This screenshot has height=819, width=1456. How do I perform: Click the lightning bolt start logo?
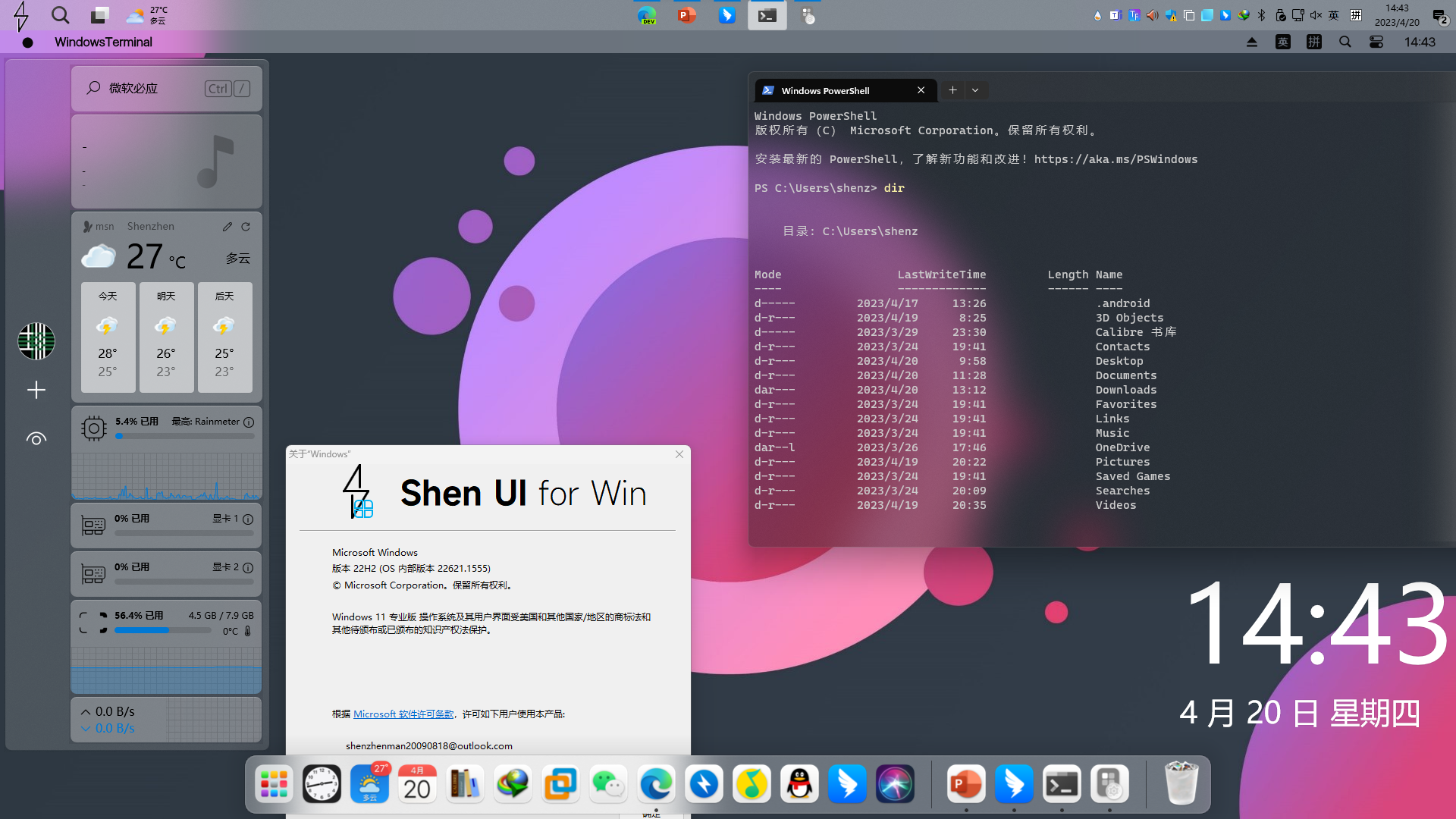coord(21,15)
